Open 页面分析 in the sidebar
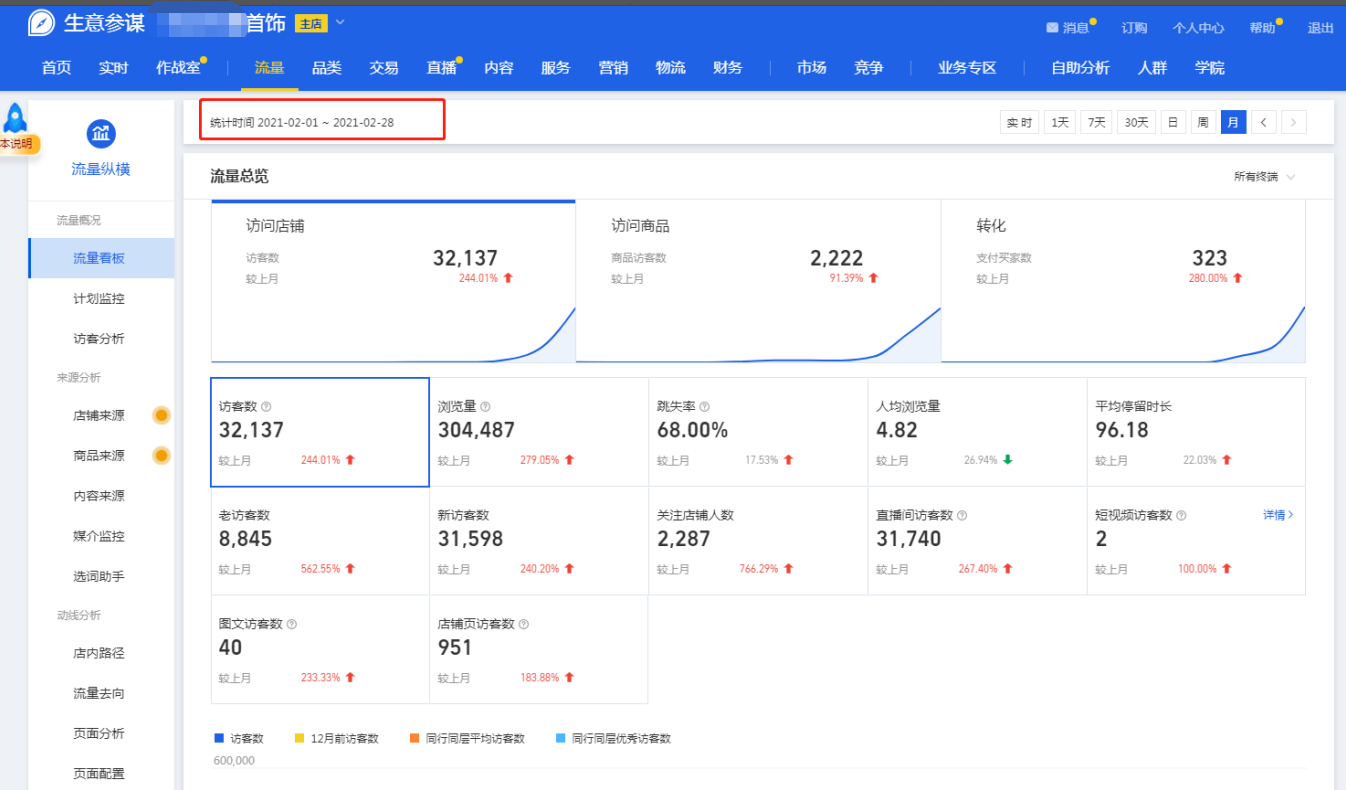 (x=99, y=733)
